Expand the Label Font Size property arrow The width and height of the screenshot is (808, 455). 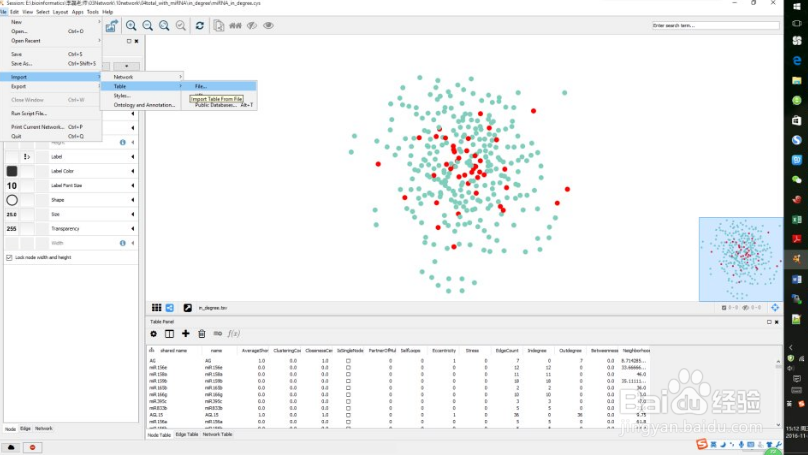point(133,186)
